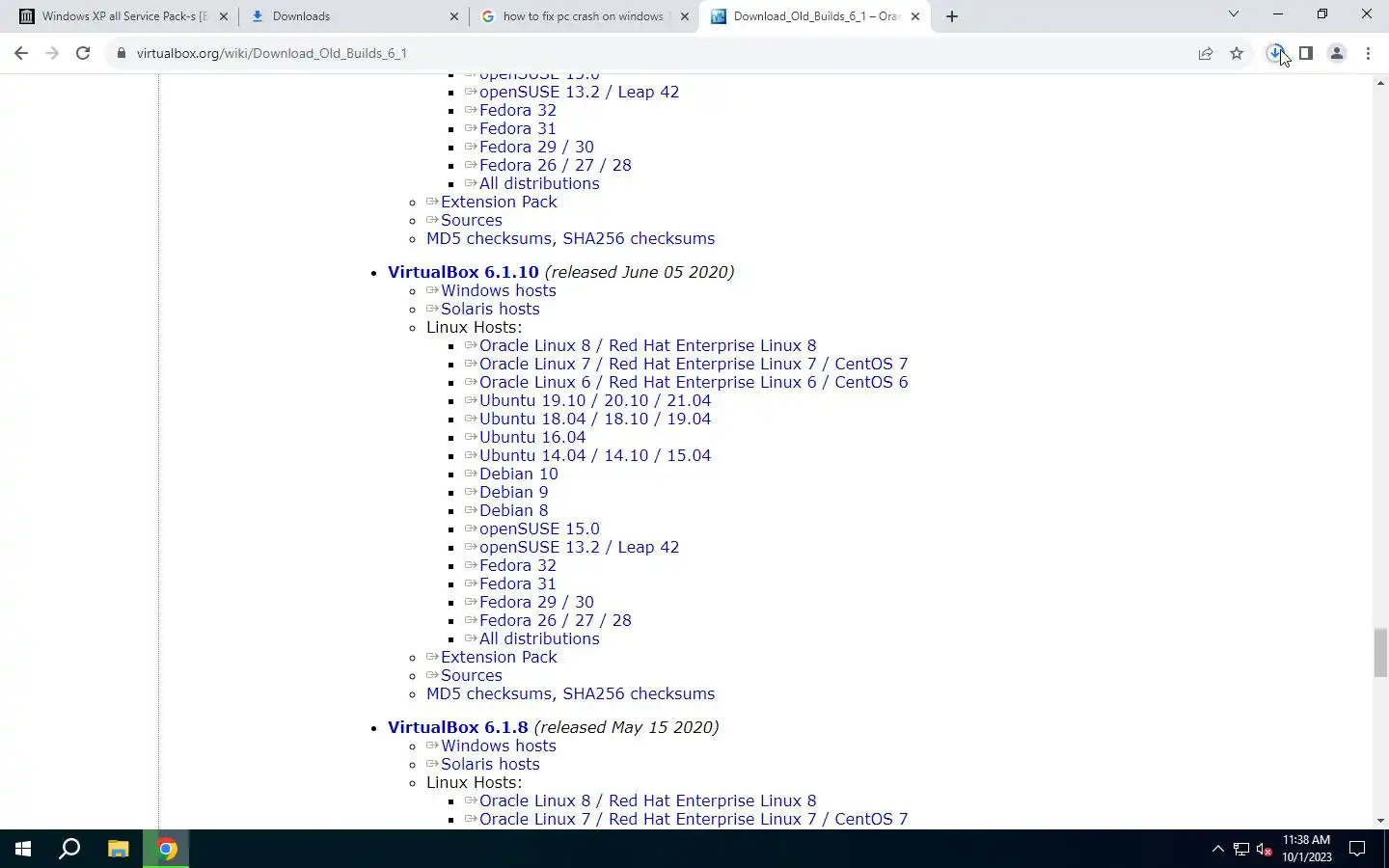Open Windows Start menu

[23, 849]
